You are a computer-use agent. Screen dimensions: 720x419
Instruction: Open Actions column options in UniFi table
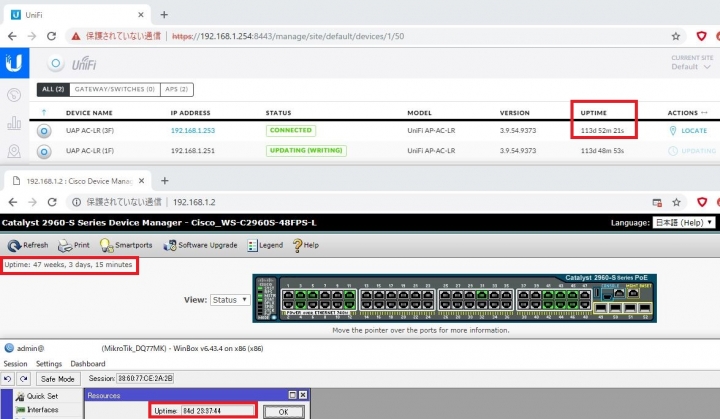point(704,113)
